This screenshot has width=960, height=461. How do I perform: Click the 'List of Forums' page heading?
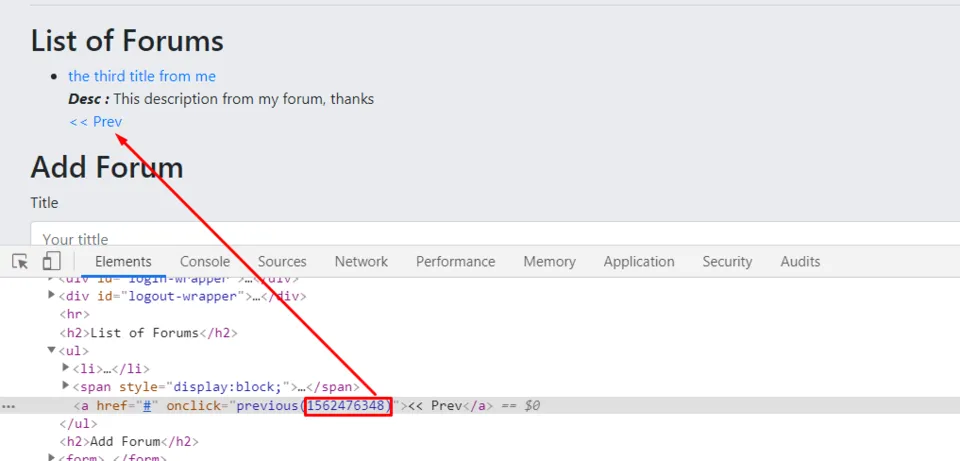coord(127,40)
